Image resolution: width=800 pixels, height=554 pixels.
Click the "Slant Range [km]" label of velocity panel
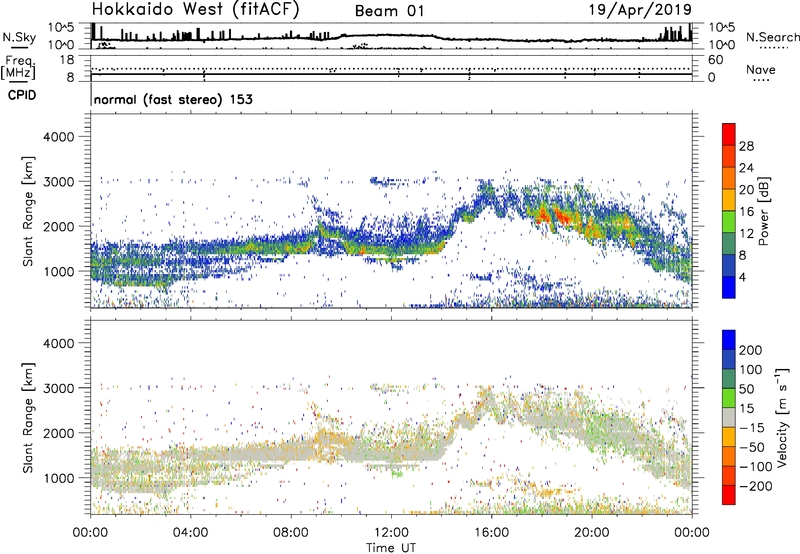[x=28, y=418]
